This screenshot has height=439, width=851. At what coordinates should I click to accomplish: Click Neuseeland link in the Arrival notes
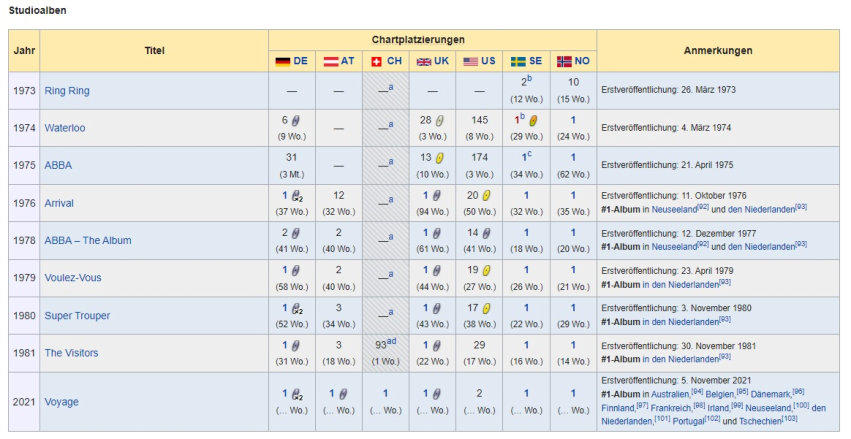coord(674,209)
